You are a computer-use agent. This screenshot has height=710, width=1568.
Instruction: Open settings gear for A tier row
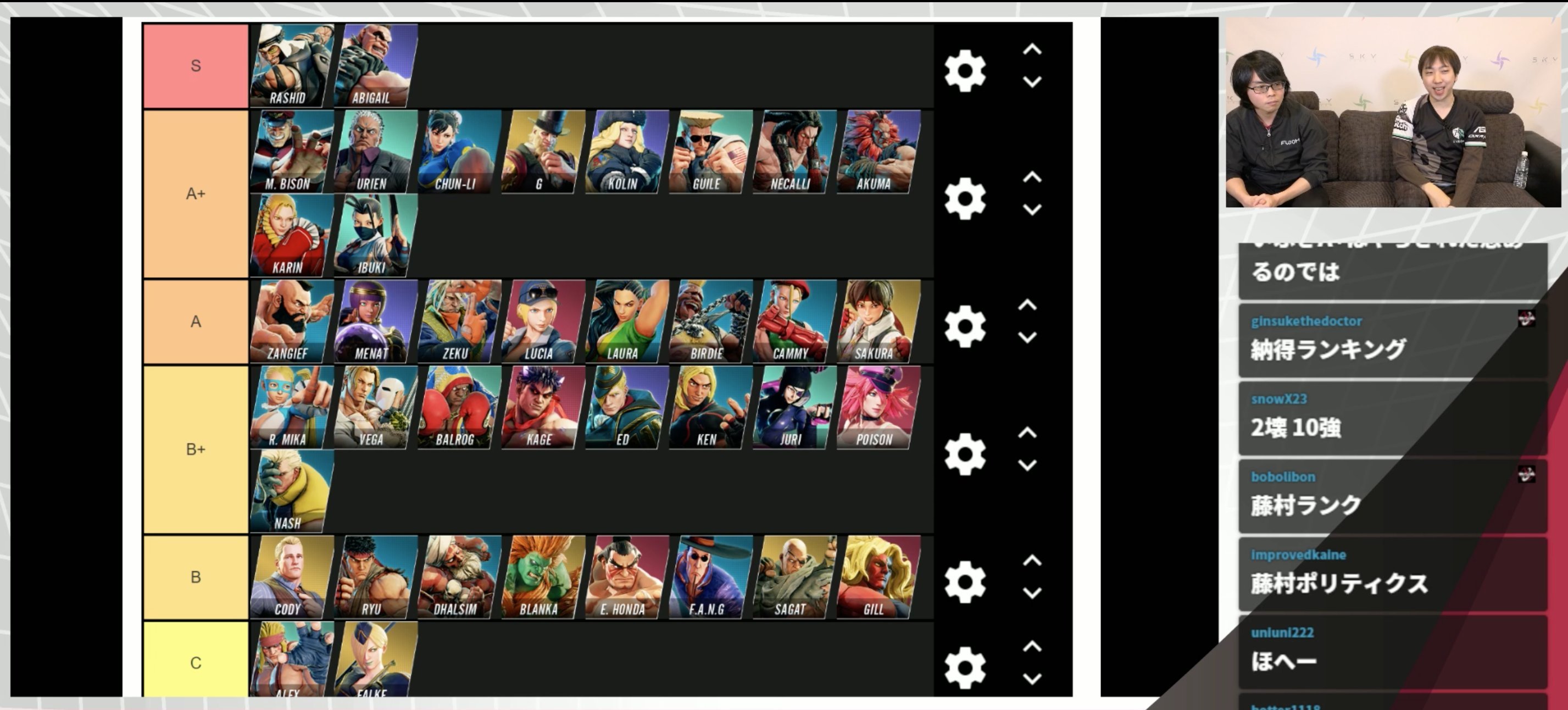[x=965, y=326]
